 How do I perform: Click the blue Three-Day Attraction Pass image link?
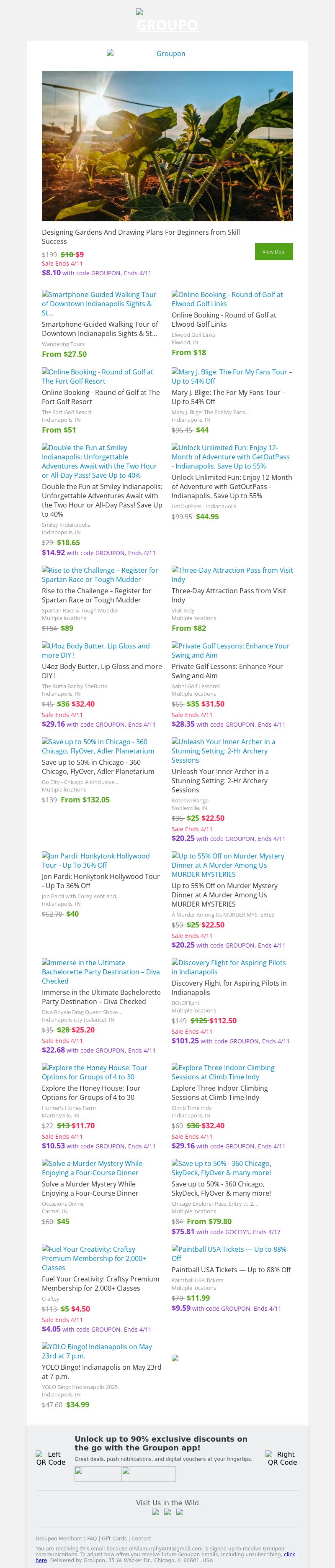point(232,574)
